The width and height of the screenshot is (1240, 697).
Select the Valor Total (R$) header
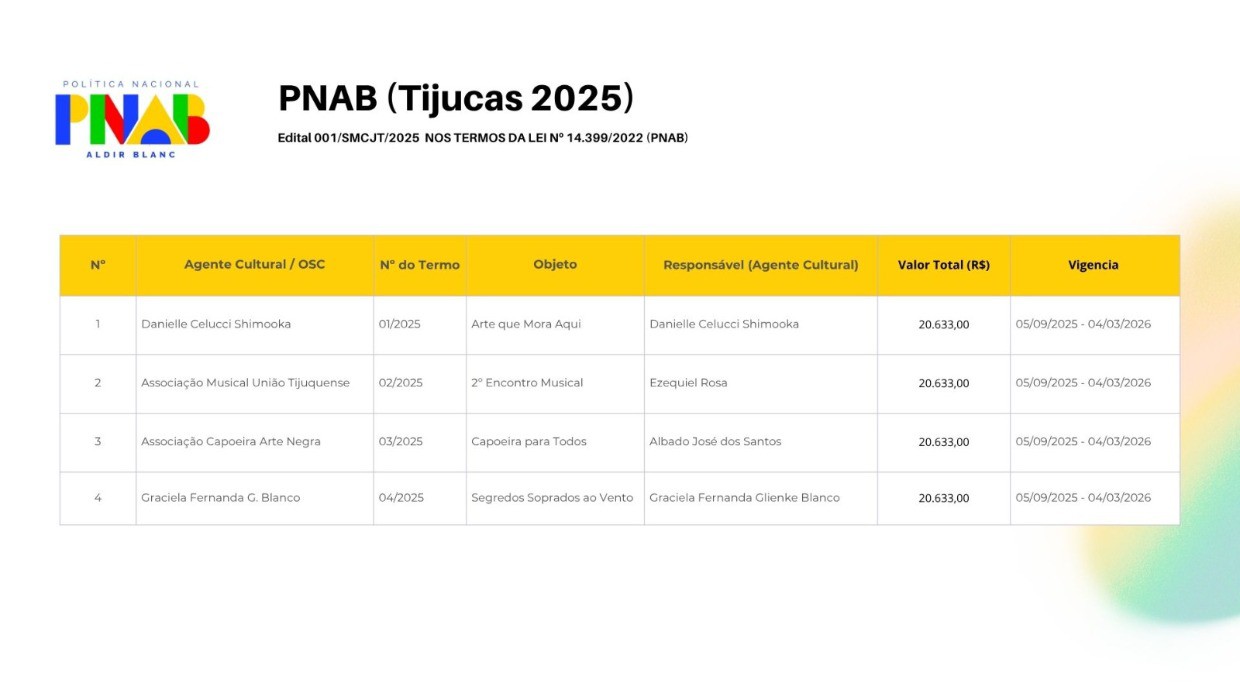943,265
